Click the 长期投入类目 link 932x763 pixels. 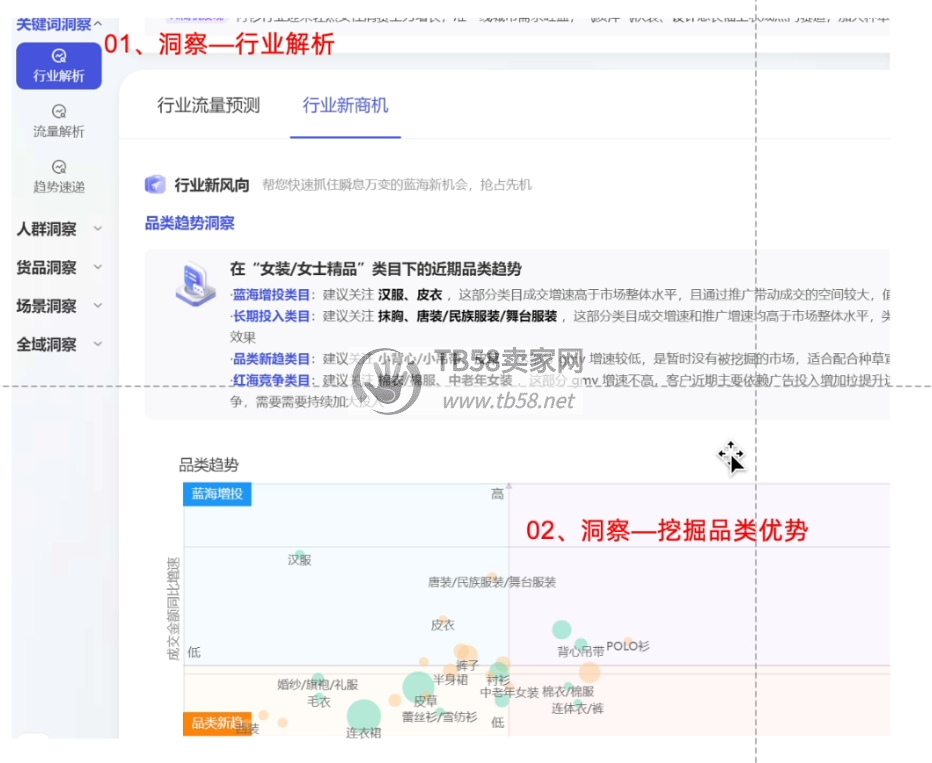(x=271, y=316)
